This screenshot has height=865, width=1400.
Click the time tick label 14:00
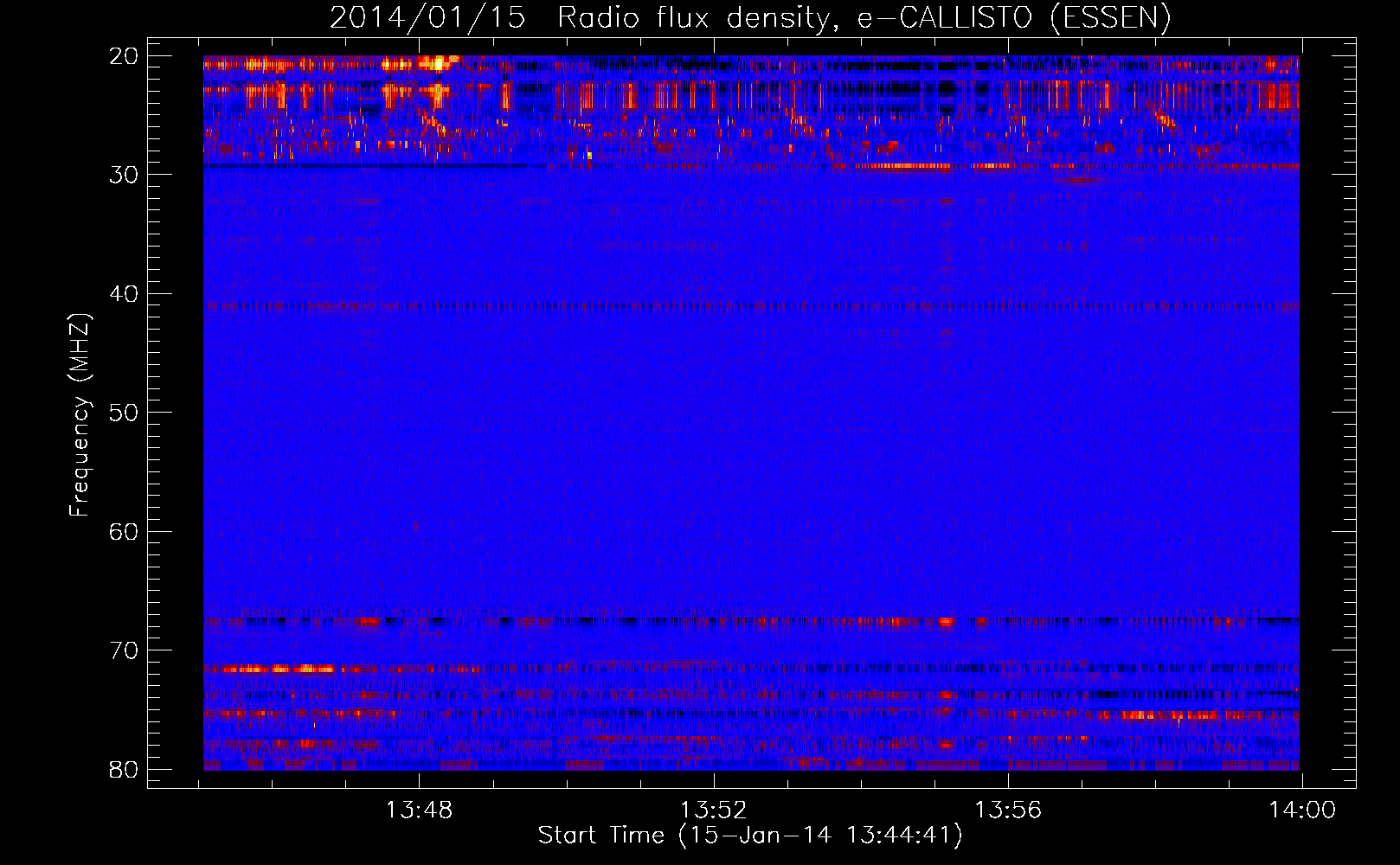[1302, 811]
